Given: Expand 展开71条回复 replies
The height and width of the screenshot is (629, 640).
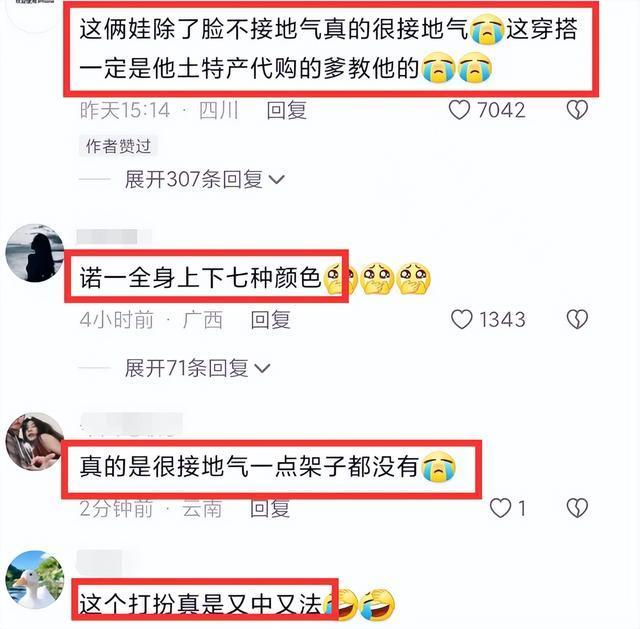Looking at the screenshot, I should [197, 368].
